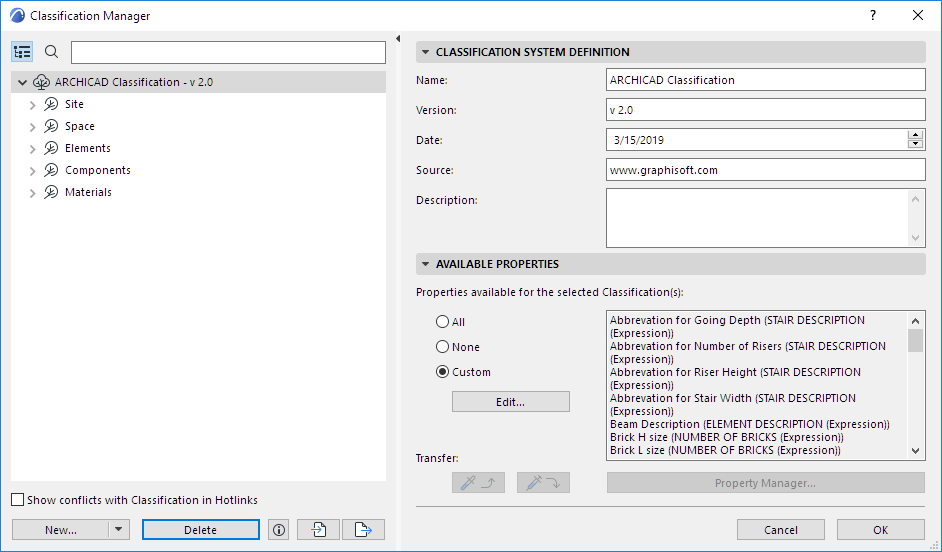The image size is (942, 552).
Task: Select 'Brick L size (NUMBER OF BRICKS' row
Action: pyautogui.click(x=725, y=450)
